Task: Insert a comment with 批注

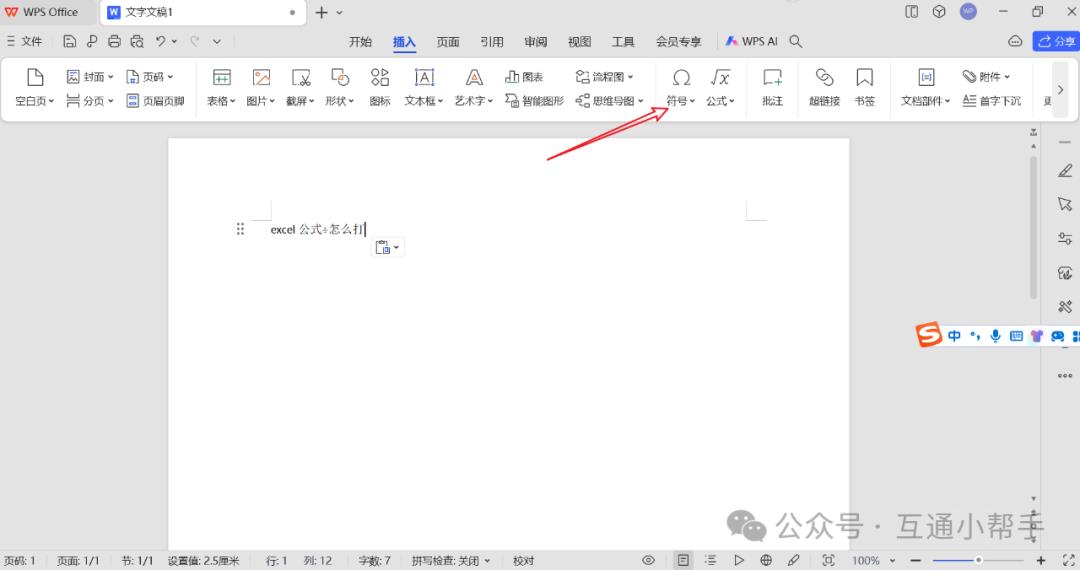Action: [772, 87]
